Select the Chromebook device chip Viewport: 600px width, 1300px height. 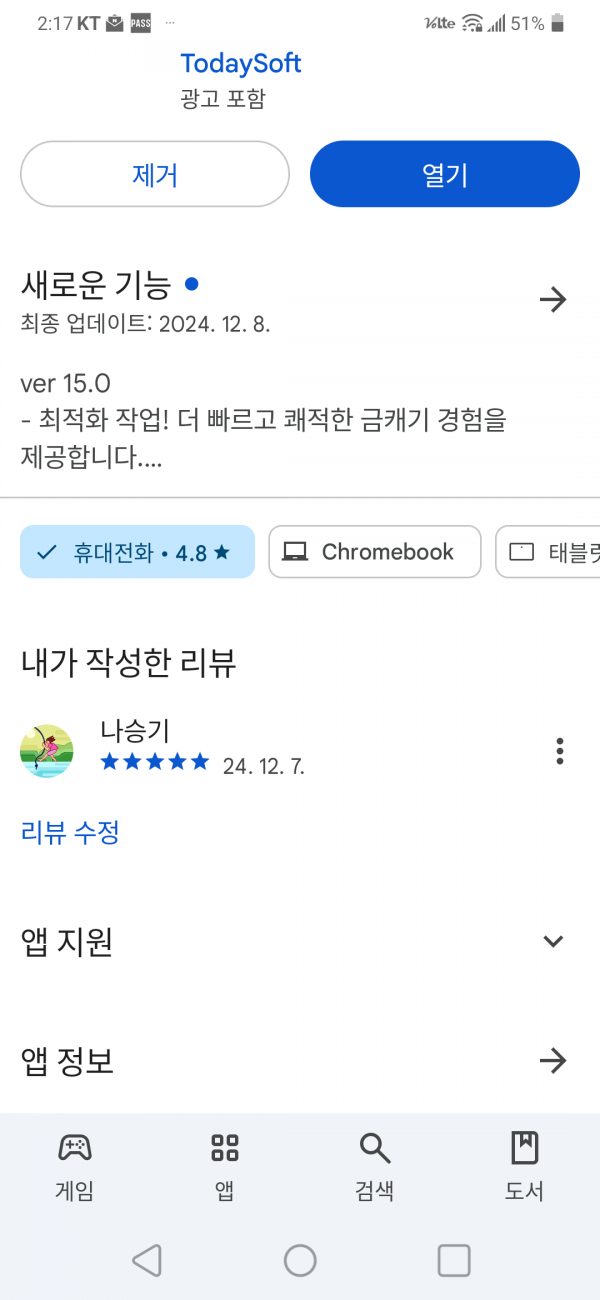point(375,552)
